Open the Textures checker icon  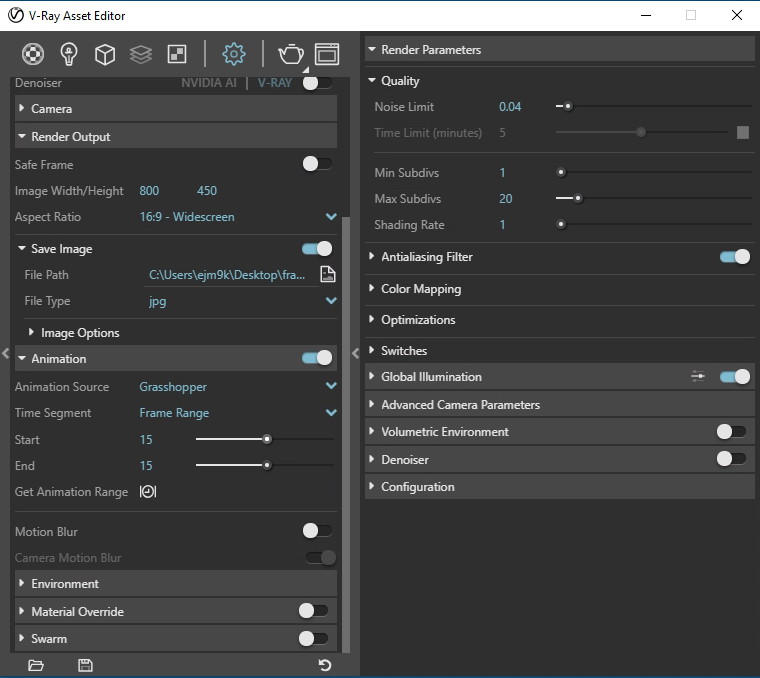[177, 54]
